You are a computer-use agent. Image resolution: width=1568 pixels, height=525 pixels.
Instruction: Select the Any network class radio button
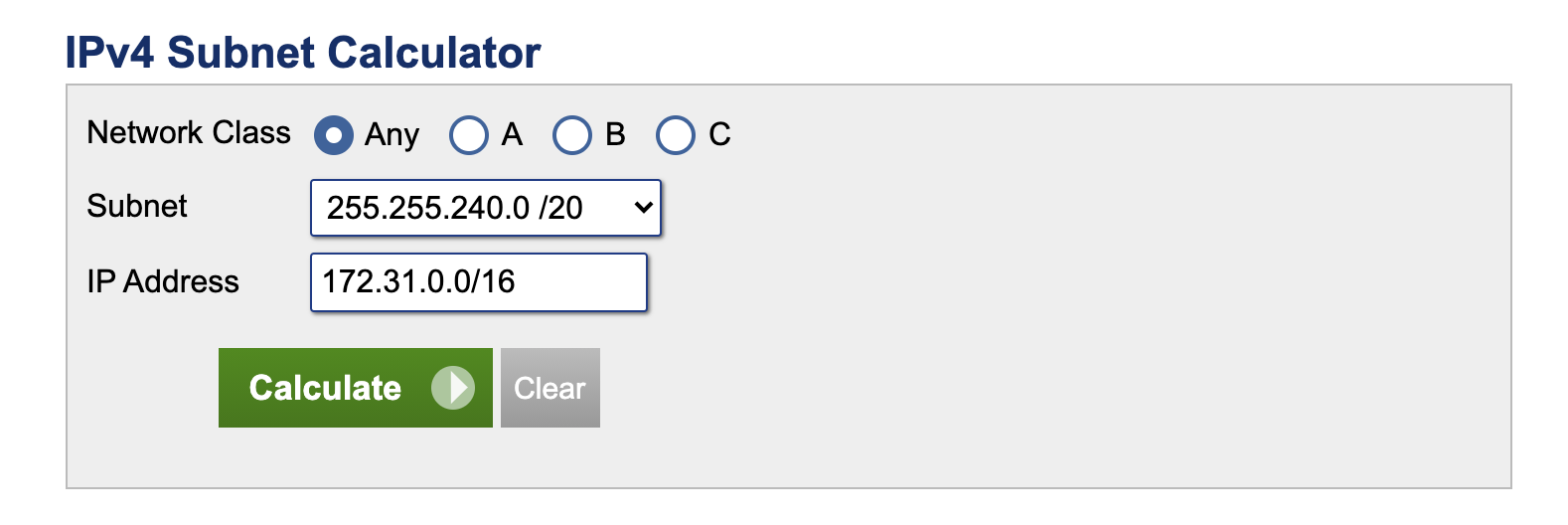(x=334, y=135)
